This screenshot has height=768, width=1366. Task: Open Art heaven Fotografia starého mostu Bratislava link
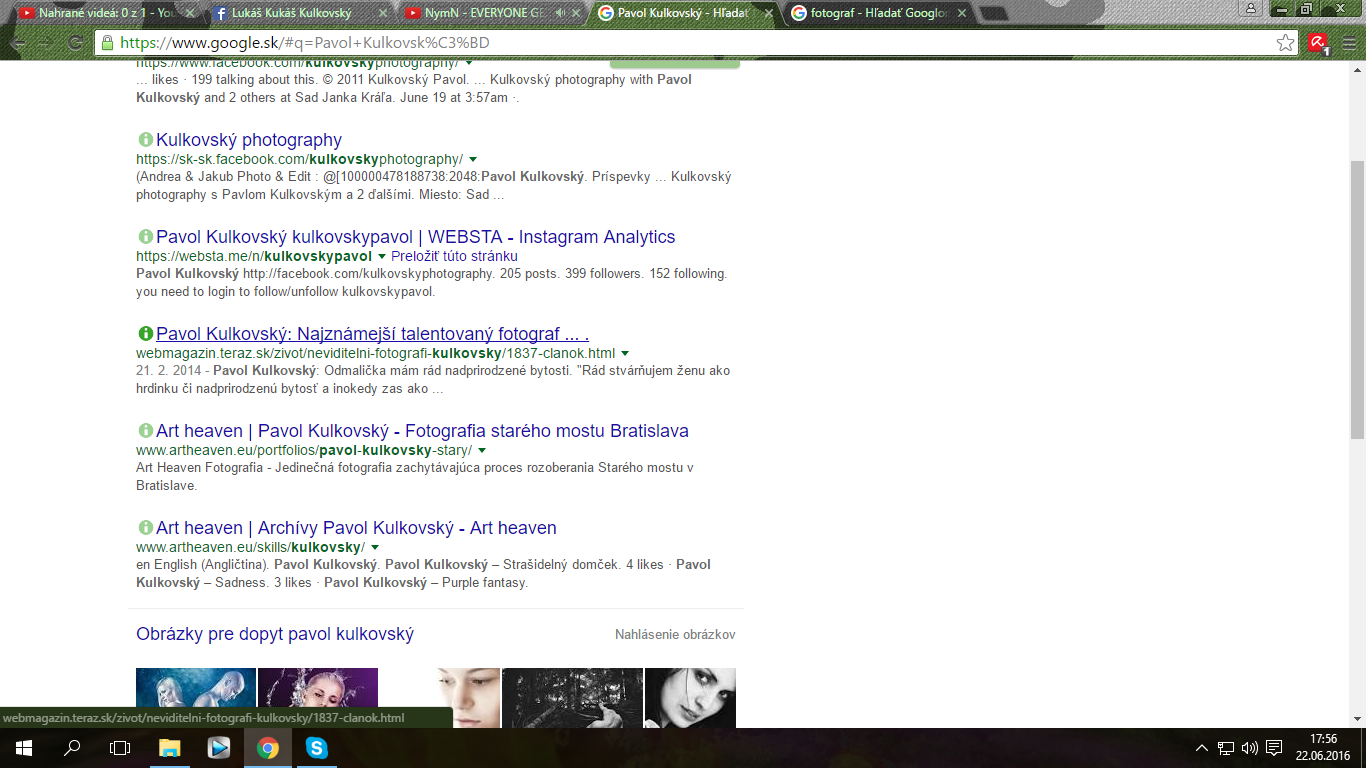(x=422, y=431)
